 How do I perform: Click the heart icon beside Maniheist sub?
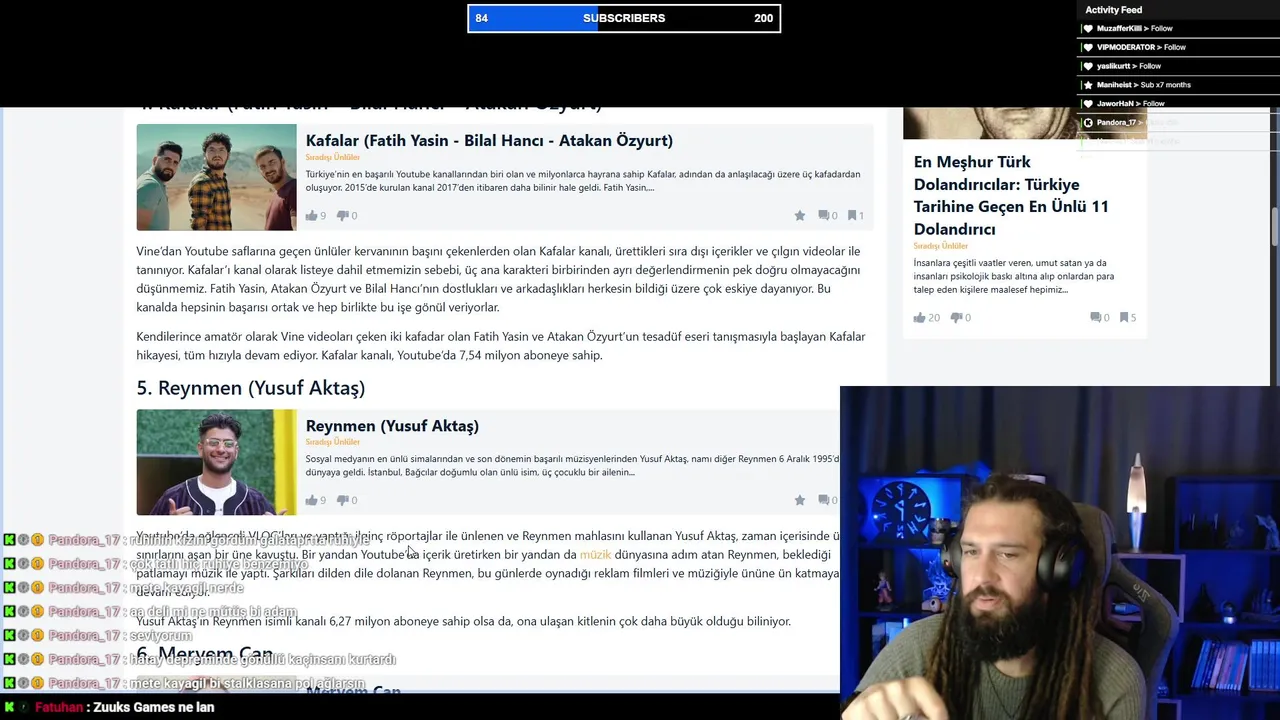[x=1088, y=85]
